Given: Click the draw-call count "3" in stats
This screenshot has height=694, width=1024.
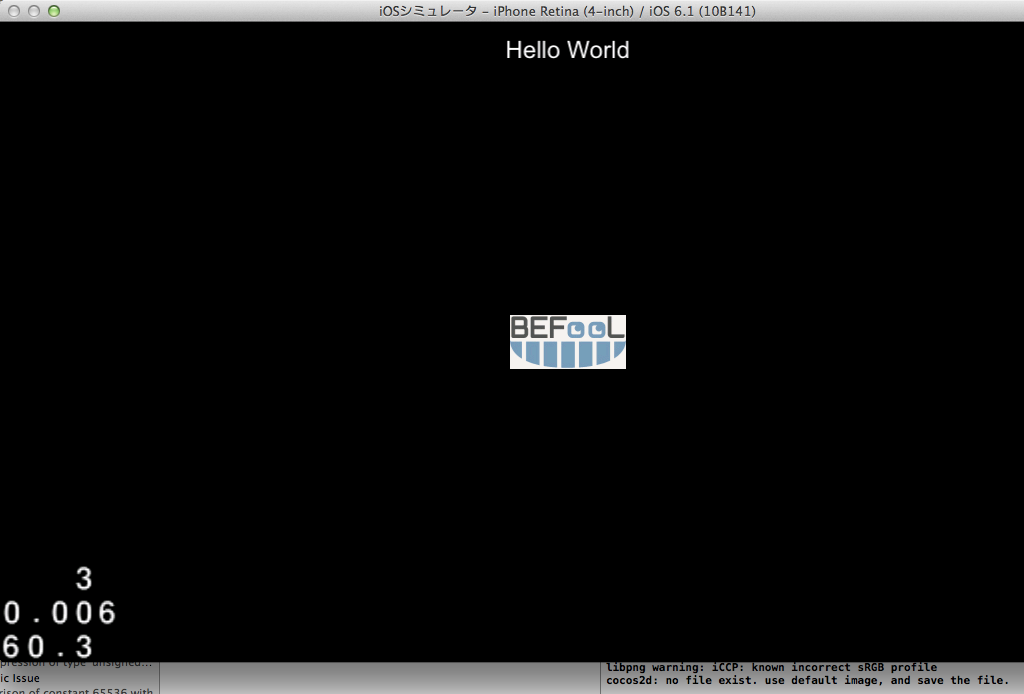Looking at the screenshot, I should [84, 578].
